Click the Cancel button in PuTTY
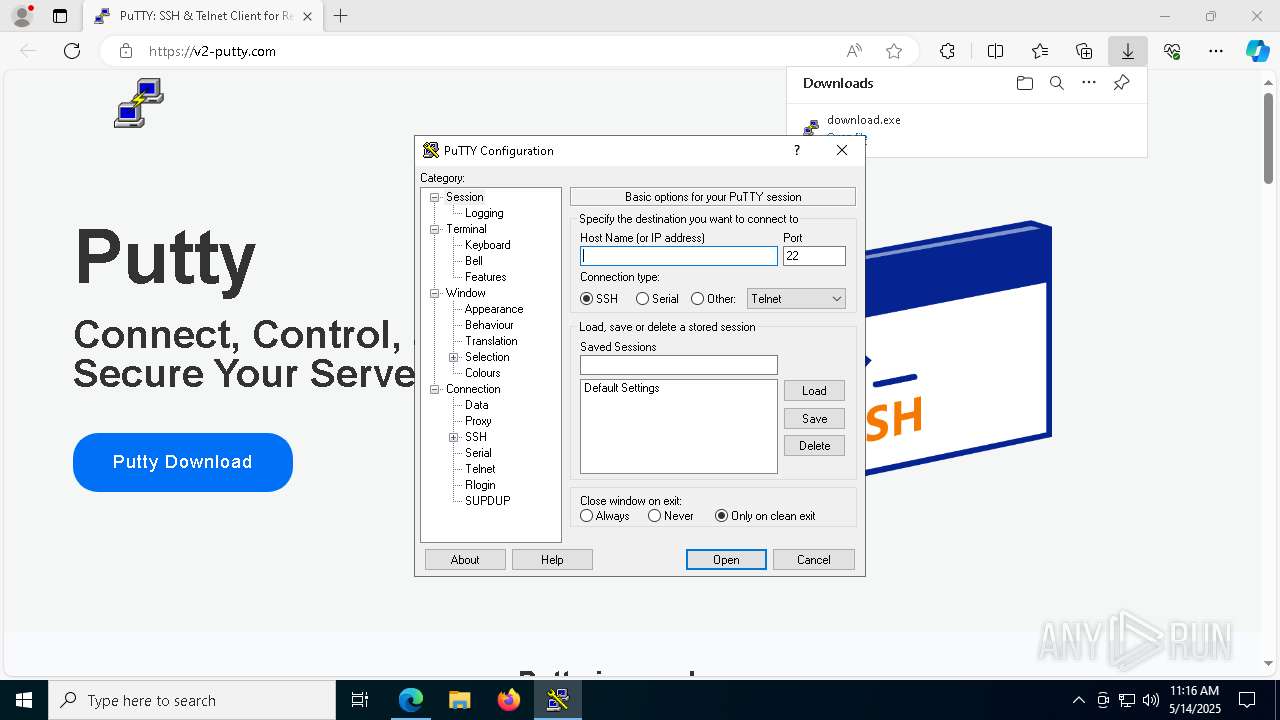This screenshot has height=720, width=1280. [814, 560]
